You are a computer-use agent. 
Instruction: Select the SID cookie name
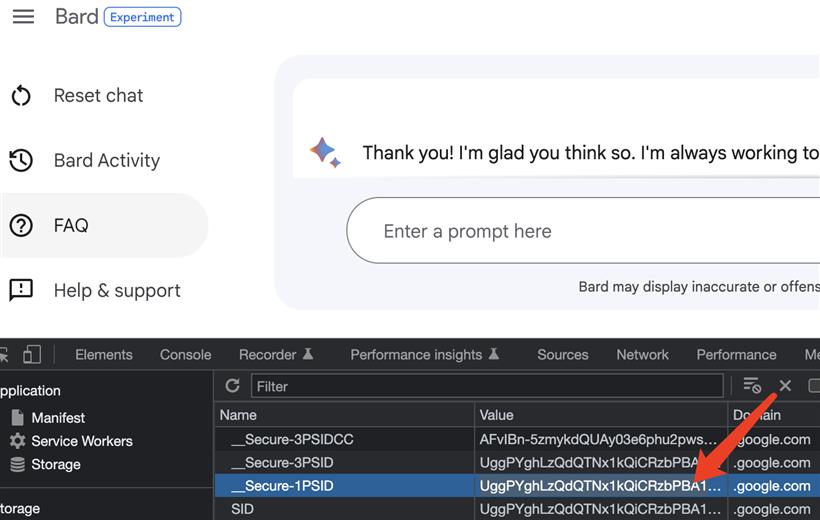(242, 509)
